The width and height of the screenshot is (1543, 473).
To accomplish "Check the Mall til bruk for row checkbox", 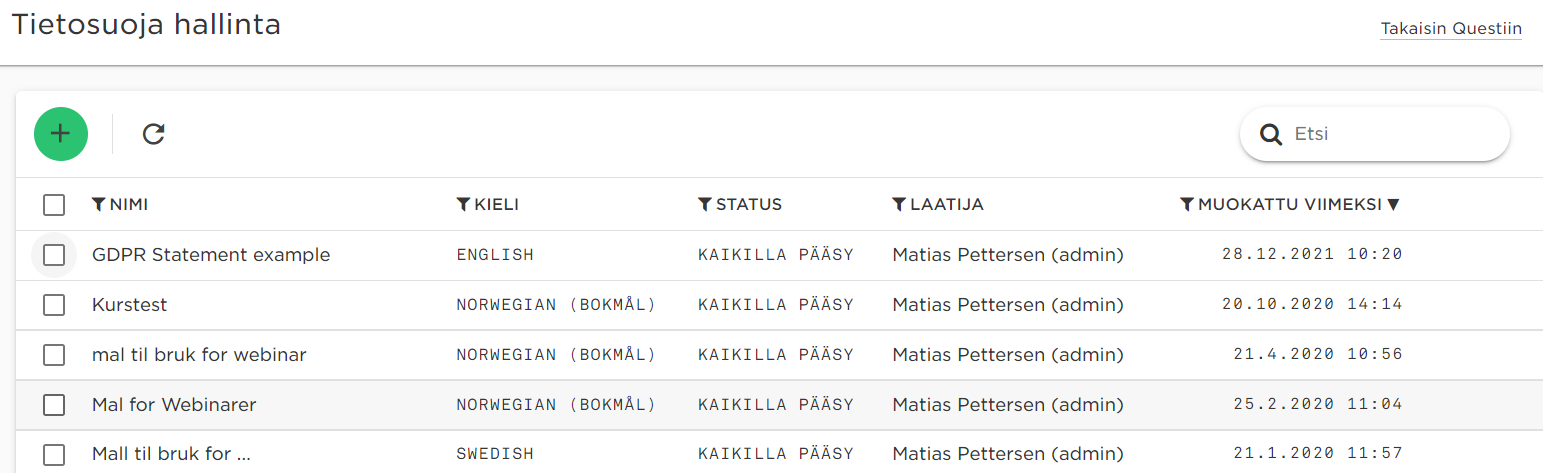I will click(x=54, y=454).
